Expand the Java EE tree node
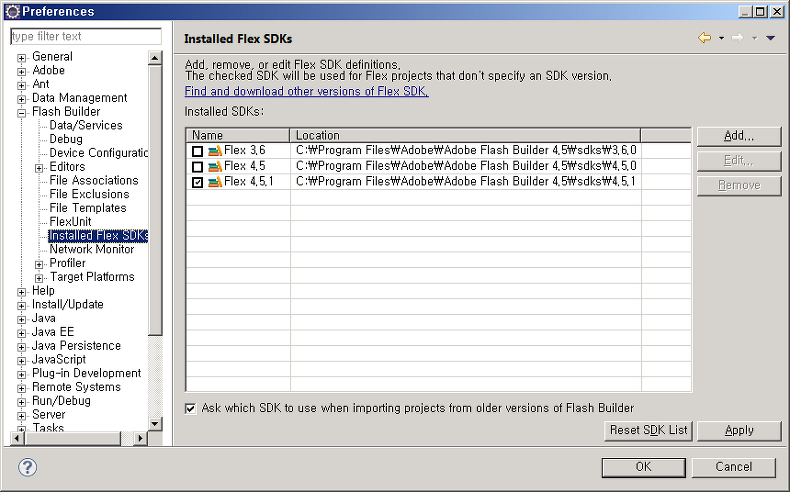Image resolution: width=790 pixels, height=492 pixels. pos(21,333)
